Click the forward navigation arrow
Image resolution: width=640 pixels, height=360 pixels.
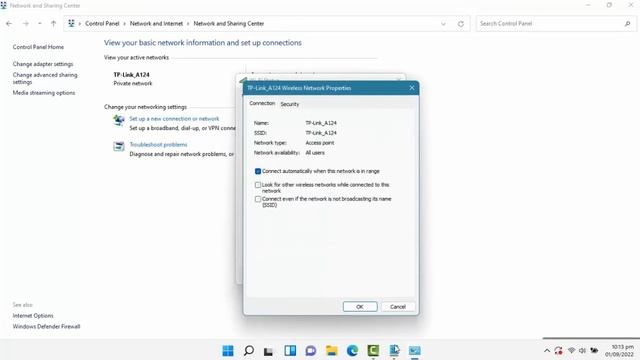pyautogui.click(x=25, y=24)
